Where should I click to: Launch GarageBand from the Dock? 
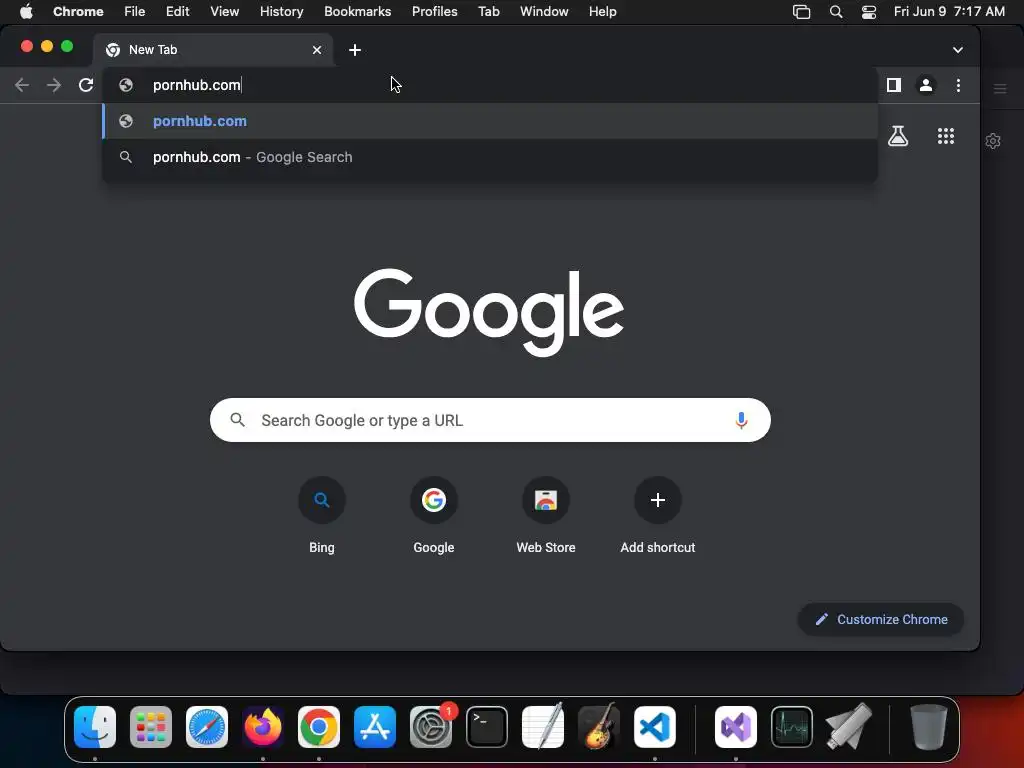[599, 727]
